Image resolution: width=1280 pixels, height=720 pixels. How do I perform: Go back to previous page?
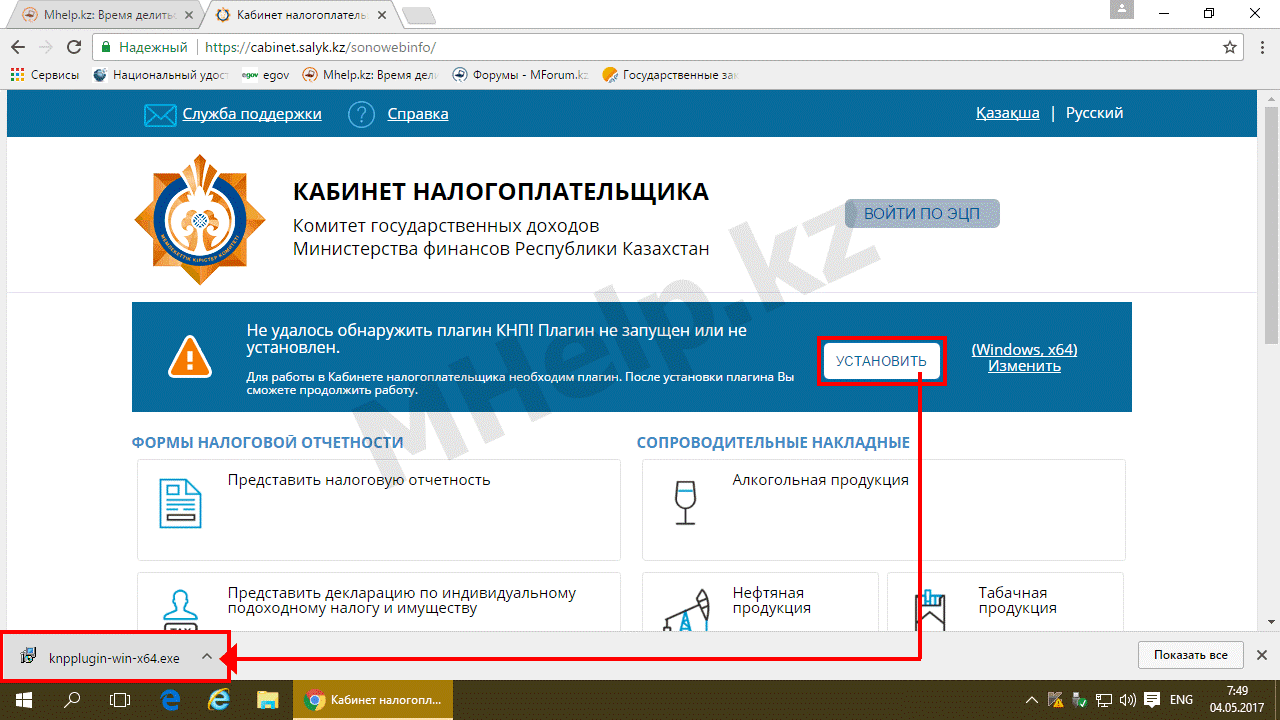click(18, 47)
